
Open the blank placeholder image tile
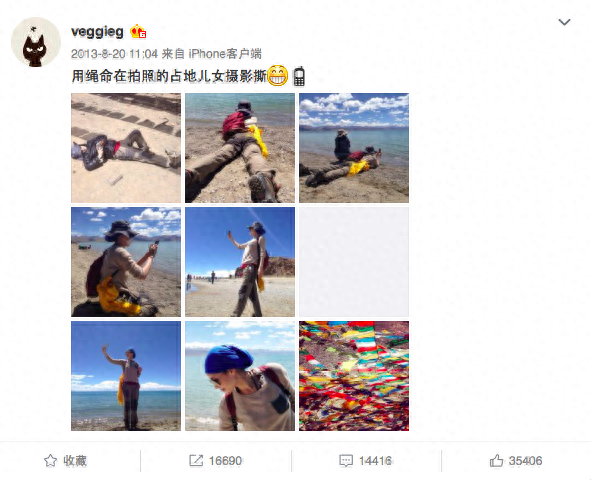pos(354,262)
